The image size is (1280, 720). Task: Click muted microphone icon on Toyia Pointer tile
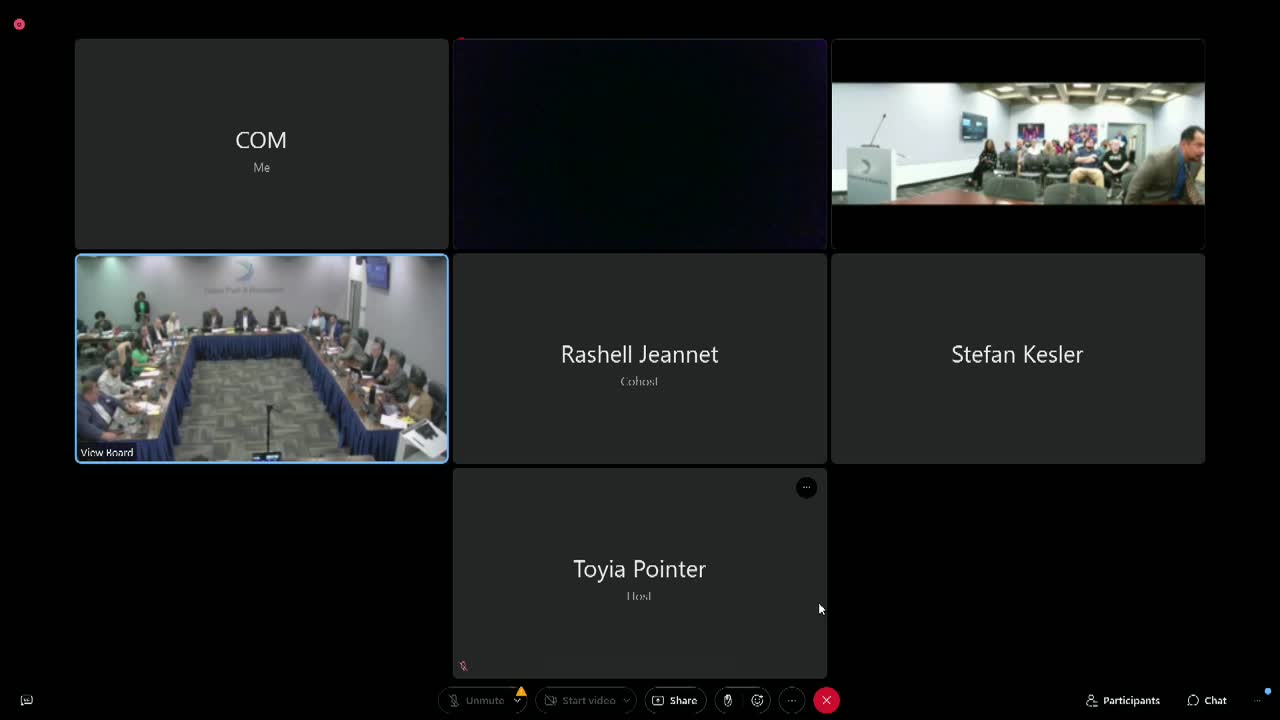coord(463,665)
